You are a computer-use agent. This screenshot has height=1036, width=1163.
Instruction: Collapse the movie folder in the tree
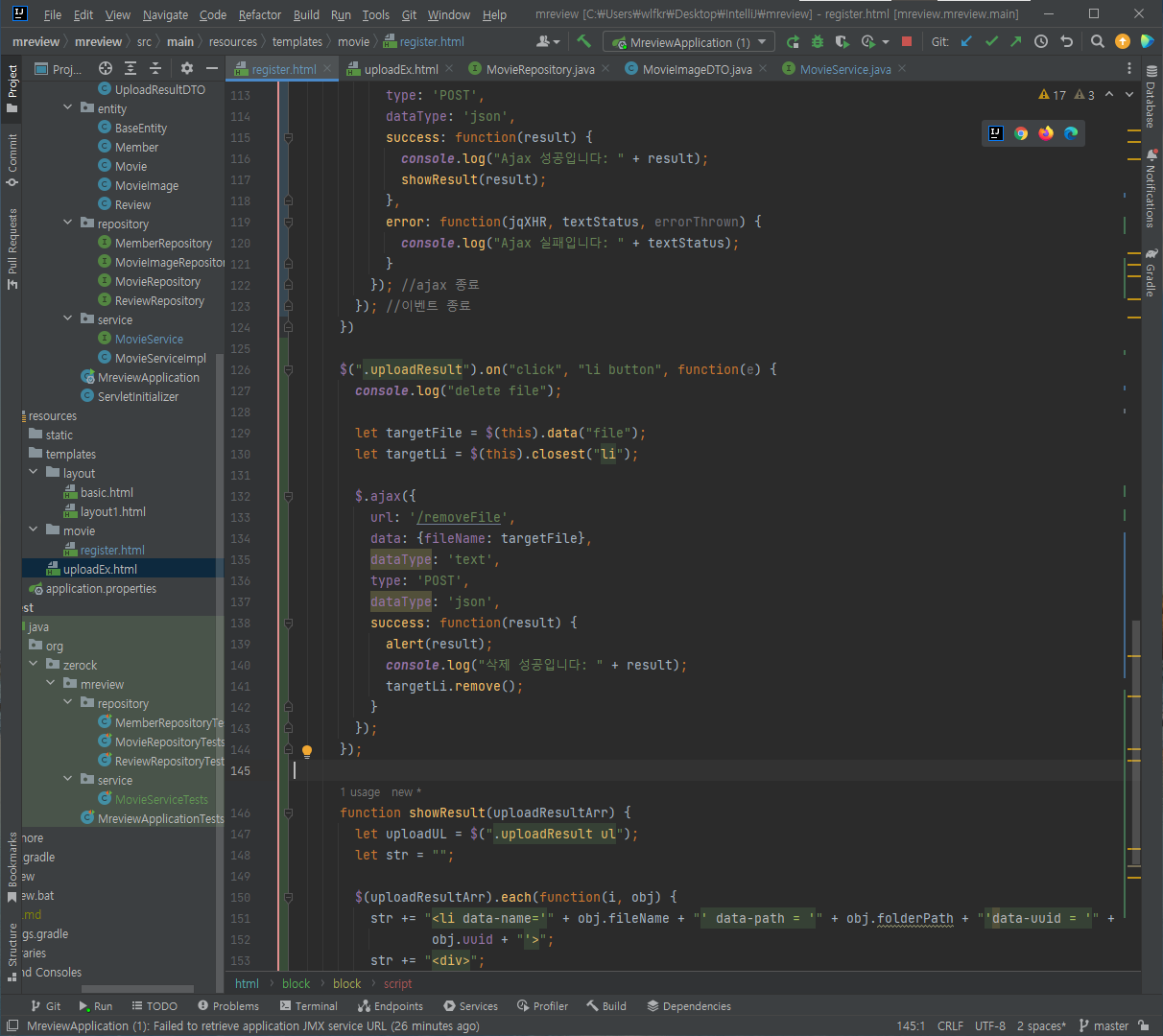coord(33,530)
